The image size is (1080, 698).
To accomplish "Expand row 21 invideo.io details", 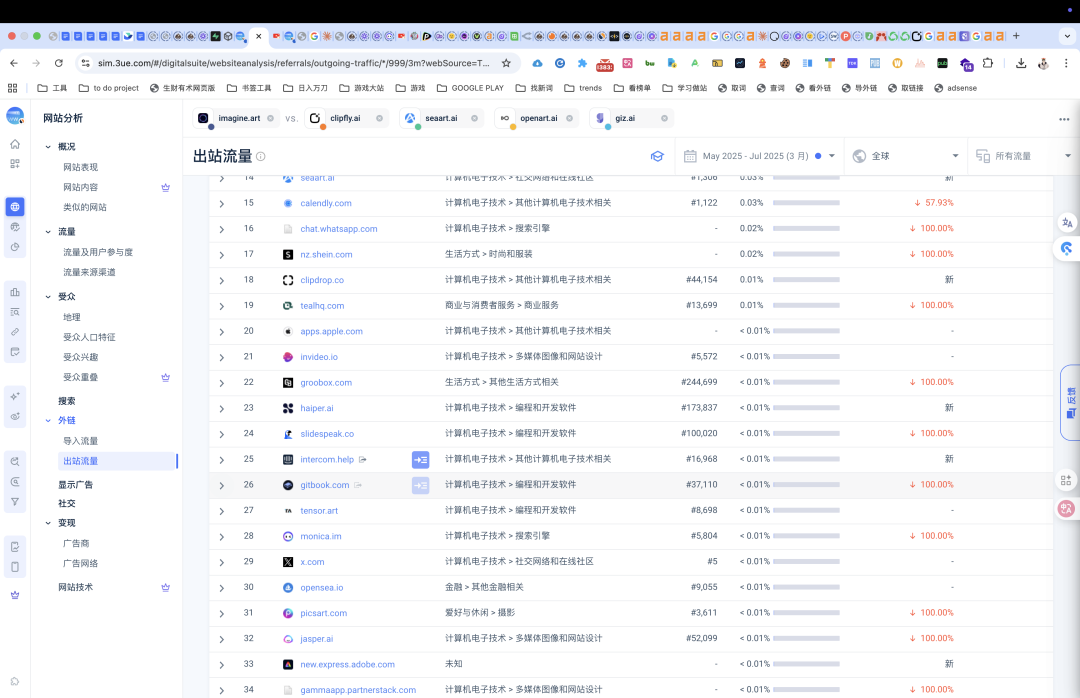I will point(221,358).
